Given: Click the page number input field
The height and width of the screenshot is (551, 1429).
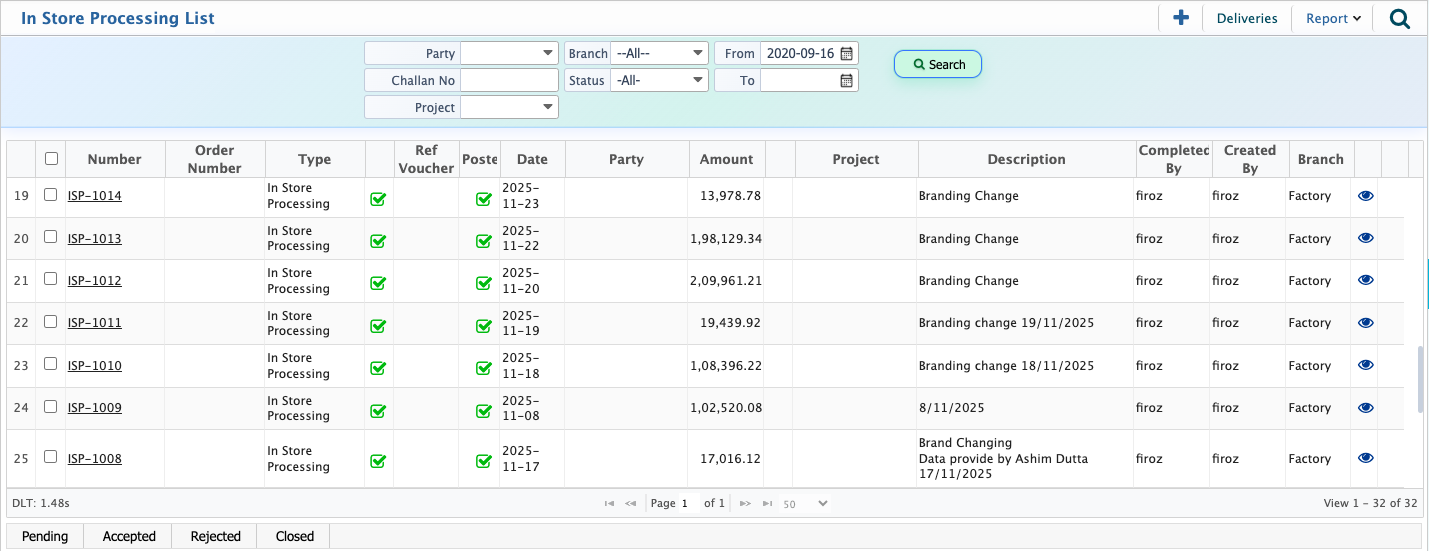Looking at the screenshot, I should (x=689, y=503).
